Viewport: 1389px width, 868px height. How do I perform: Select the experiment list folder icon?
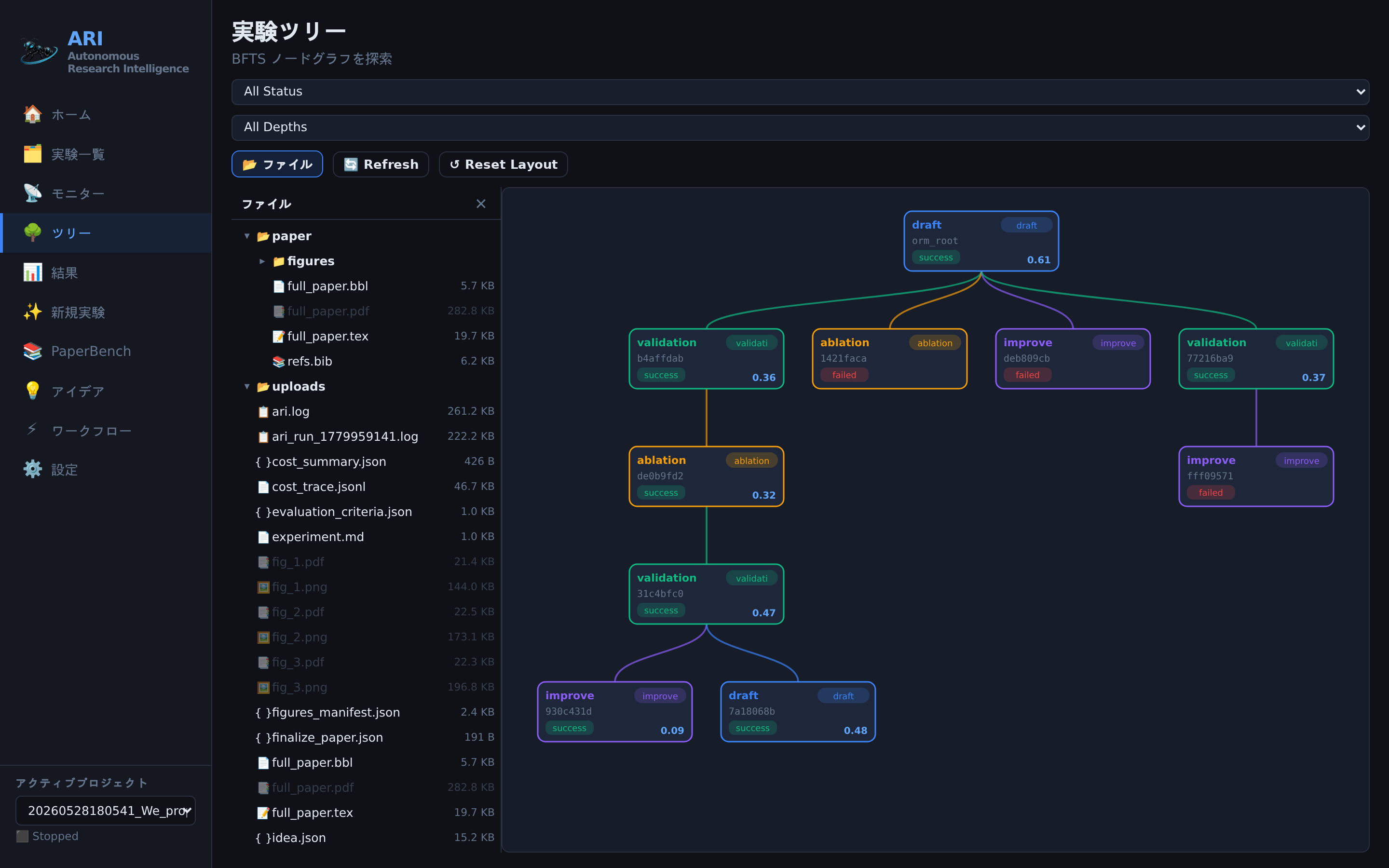pos(33,154)
